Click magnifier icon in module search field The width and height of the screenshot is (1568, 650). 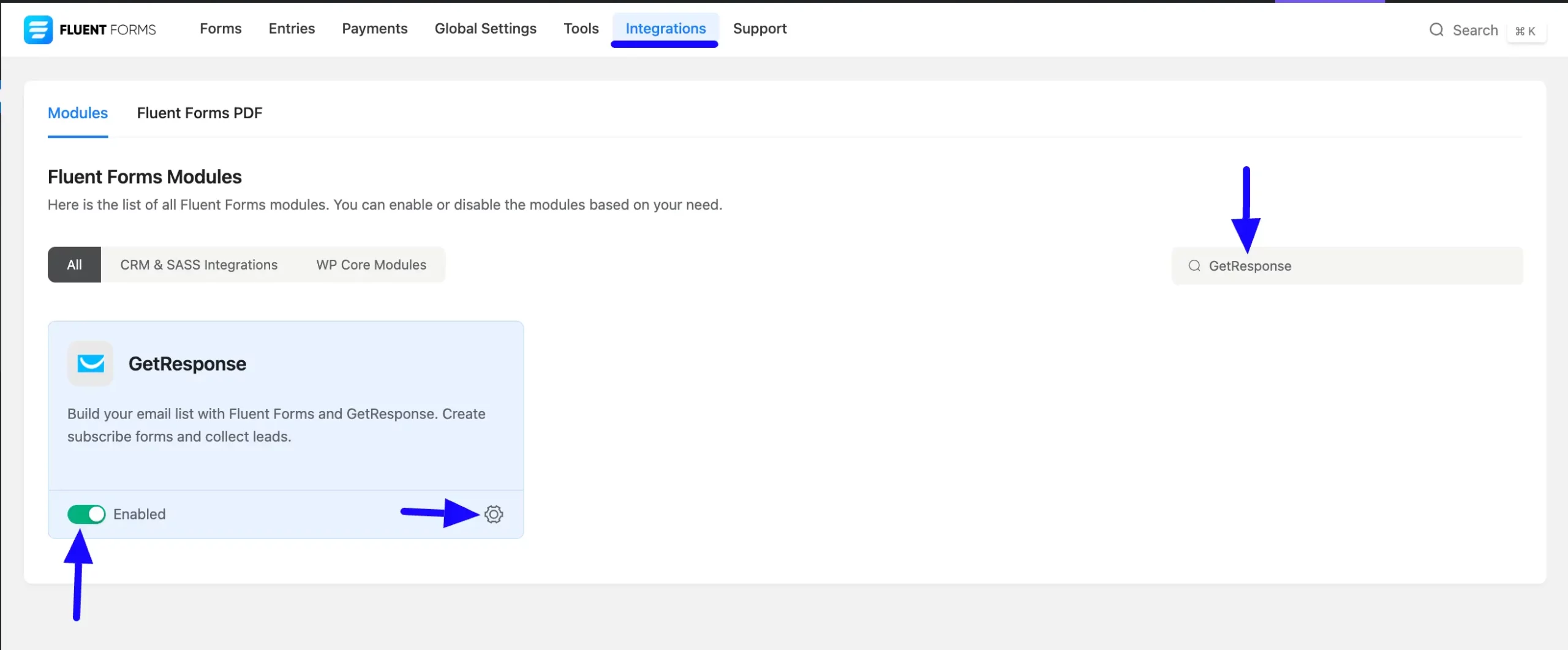[x=1194, y=265]
